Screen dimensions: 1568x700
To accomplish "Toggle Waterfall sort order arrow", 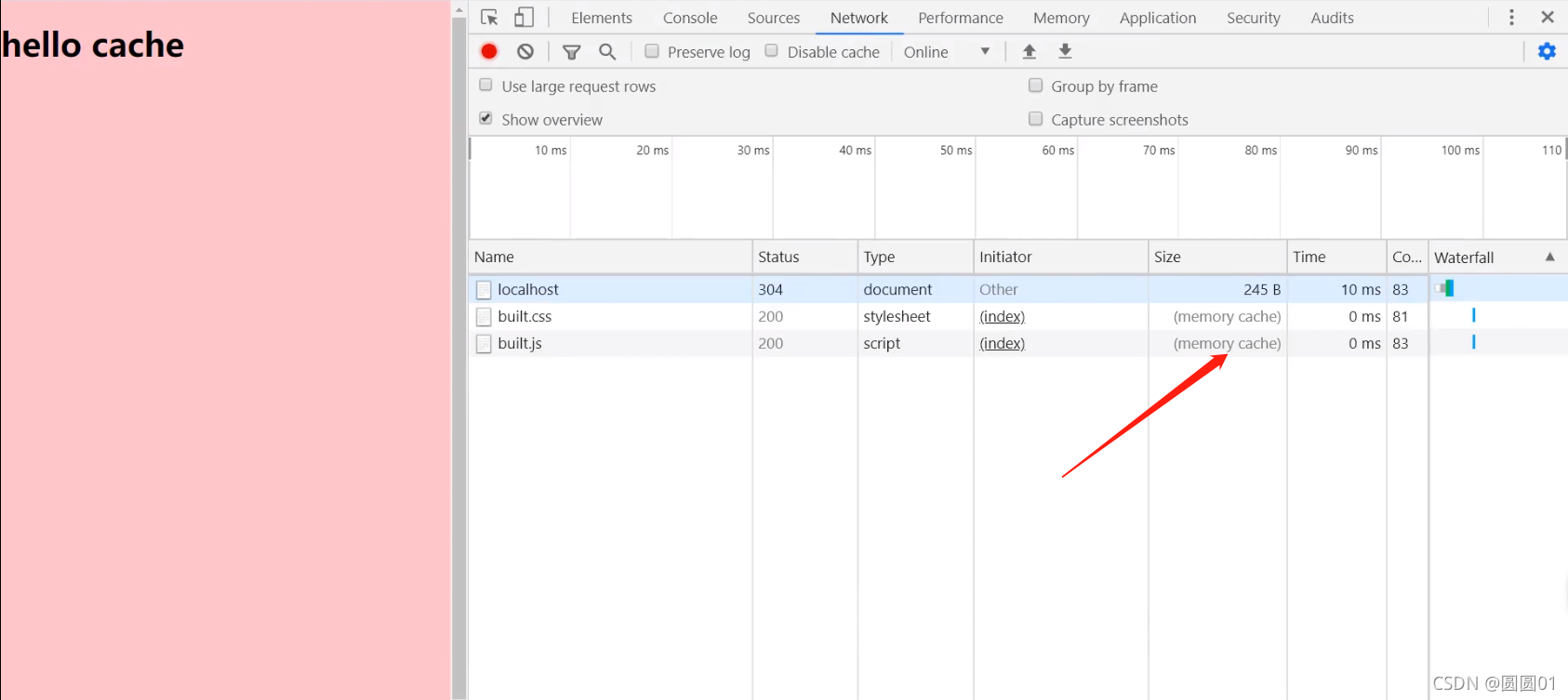I will [1550, 257].
